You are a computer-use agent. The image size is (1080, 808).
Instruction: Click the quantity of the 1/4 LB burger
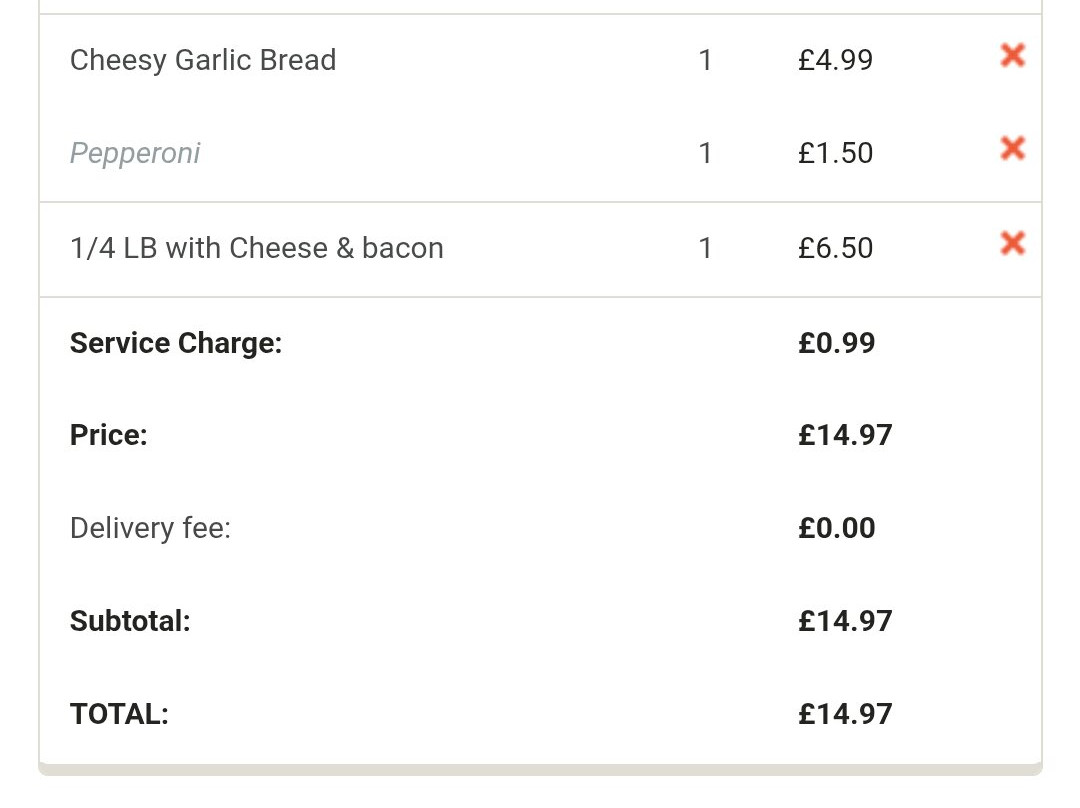705,248
